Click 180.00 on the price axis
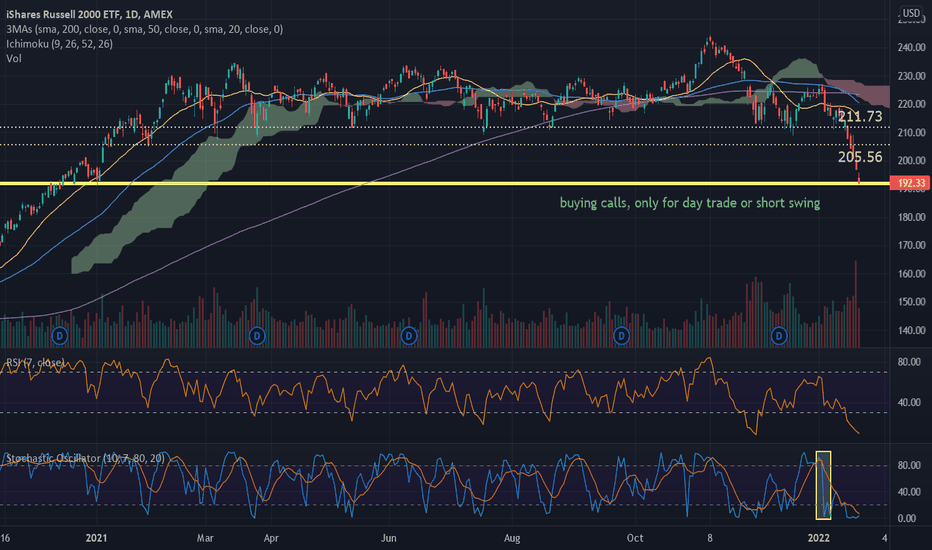 pos(911,217)
